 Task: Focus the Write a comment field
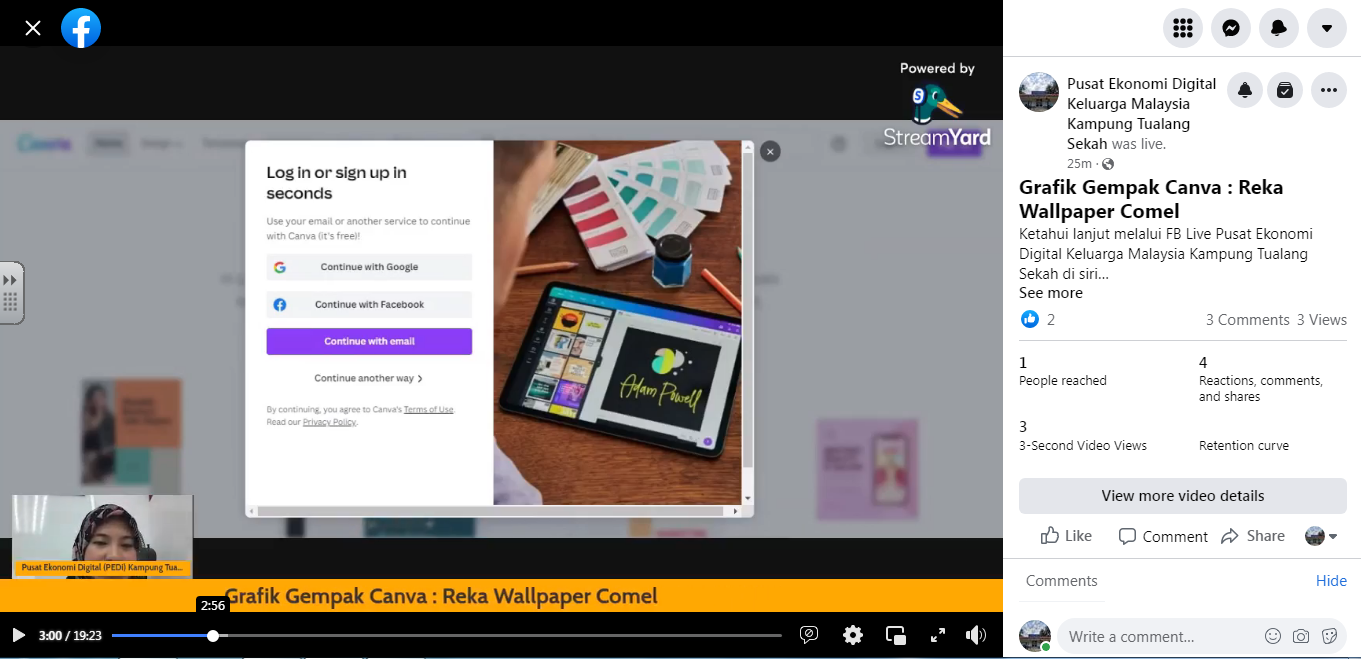coord(1160,636)
